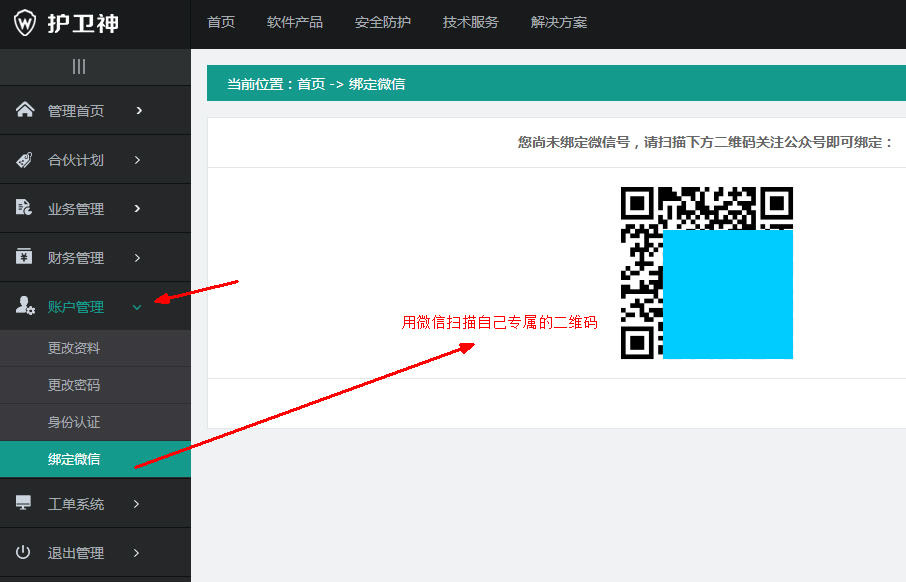
Task: Select 绑定微信 in the sidebar
Action: (95, 459)
